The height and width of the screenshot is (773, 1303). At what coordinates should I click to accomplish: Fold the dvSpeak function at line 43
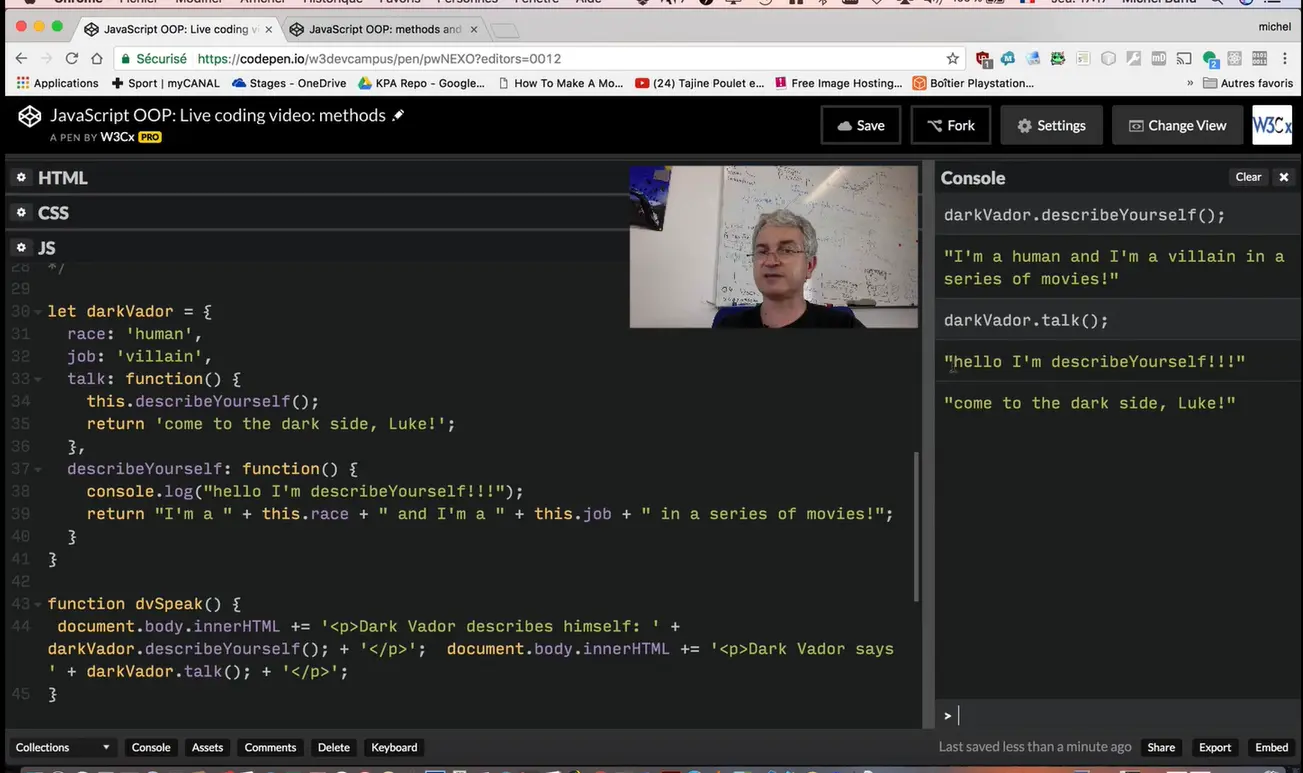(x=38, y=605)
